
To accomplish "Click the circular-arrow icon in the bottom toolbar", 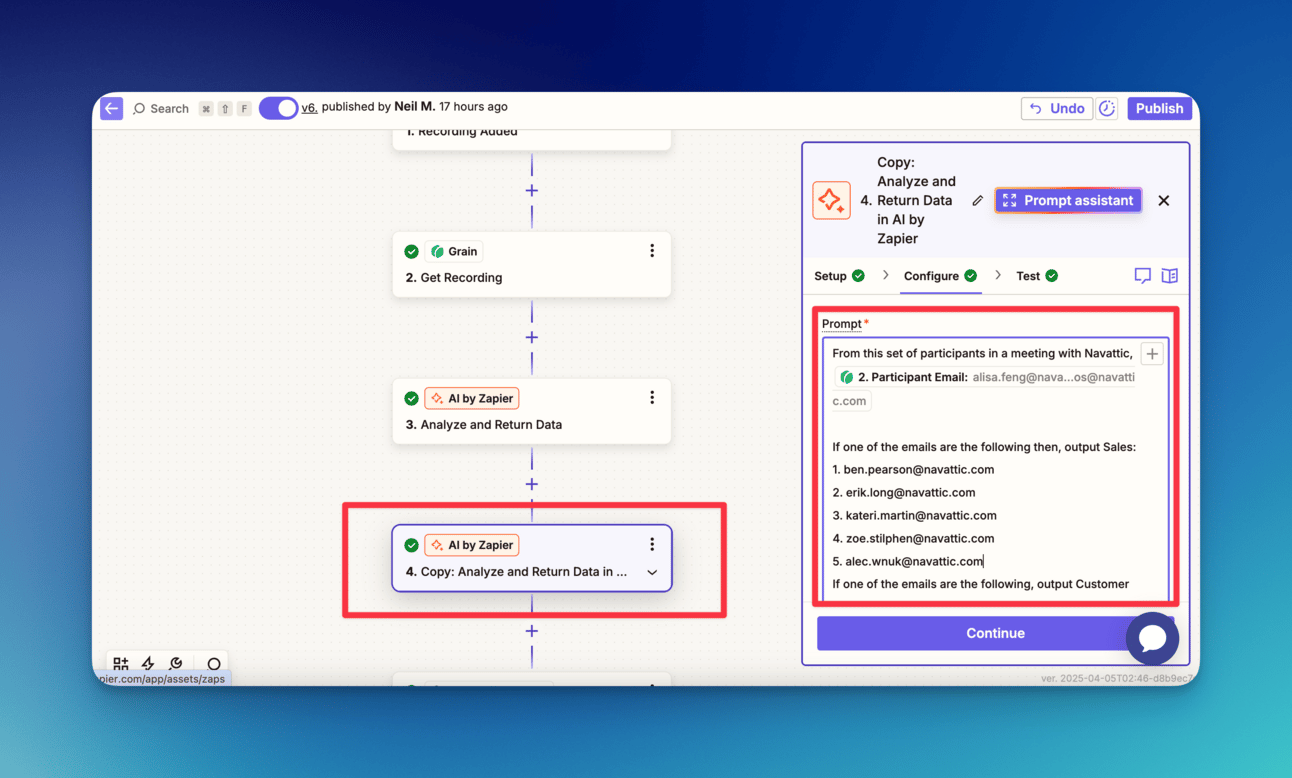I will coord(176,663).
